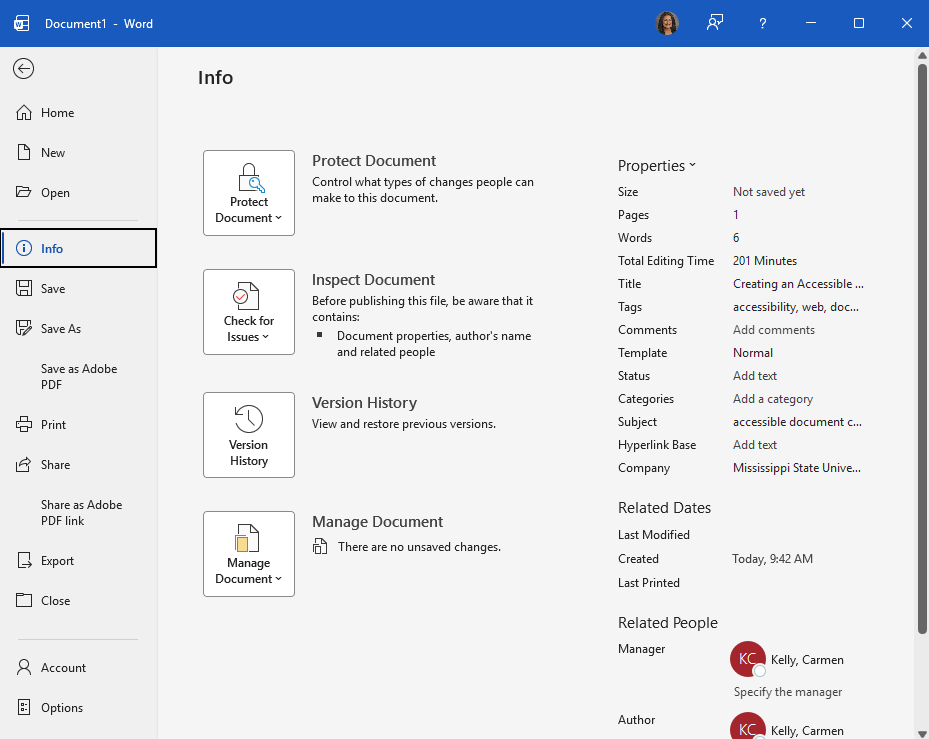The width and height of the screenshot is (929, 739).
Task: Expand the Check for Issues dropdown
Action: [x=249, y=312]
